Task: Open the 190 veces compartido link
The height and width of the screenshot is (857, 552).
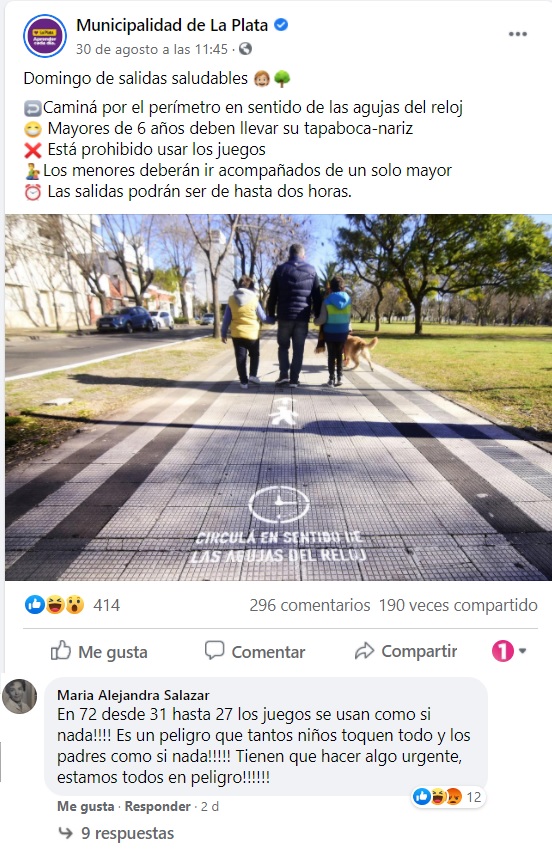Action: pos(458,605)
